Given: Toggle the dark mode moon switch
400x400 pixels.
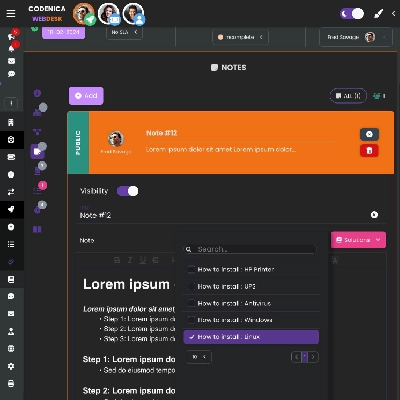Looking at the screenshot, I should click(x=352, y=14).
